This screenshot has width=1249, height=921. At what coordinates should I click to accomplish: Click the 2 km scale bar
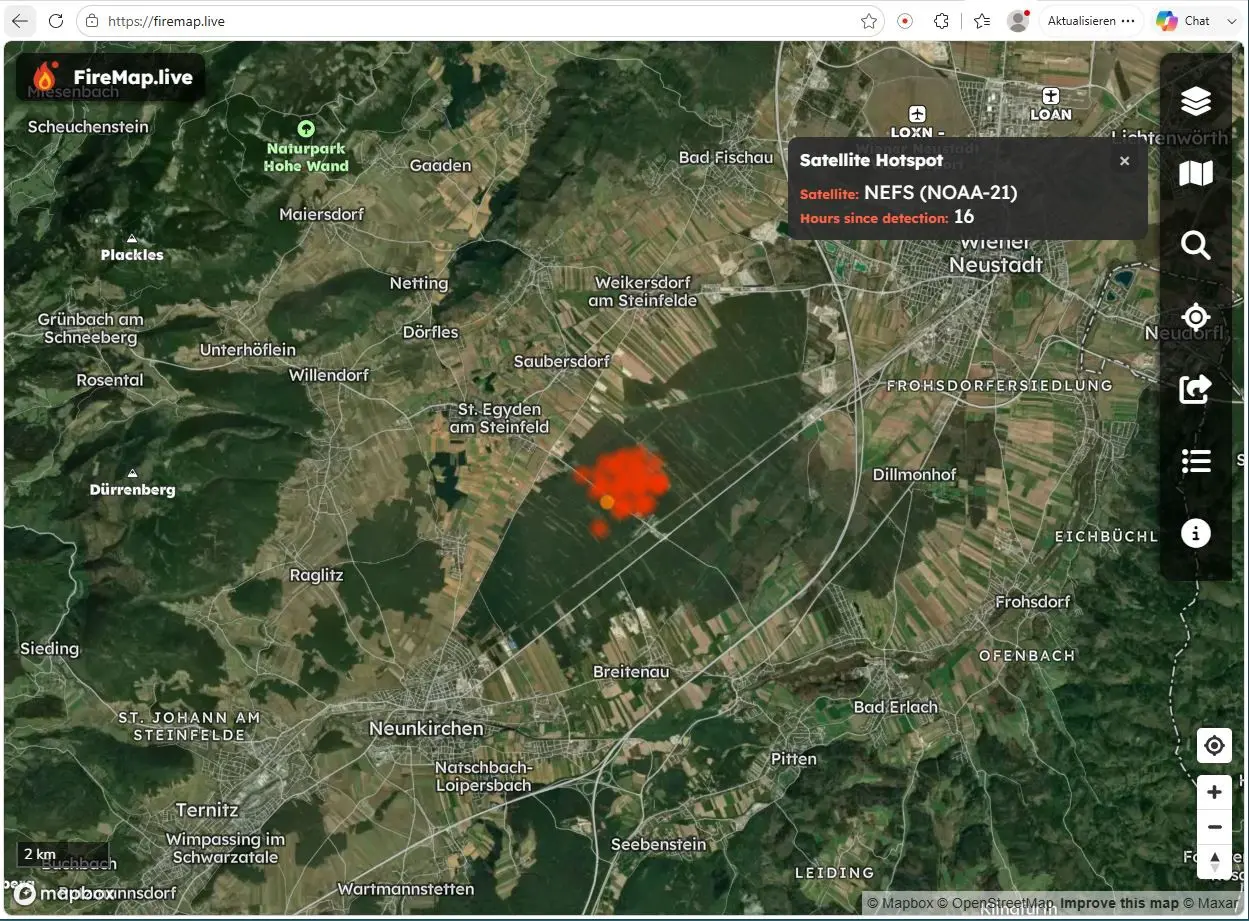(62, 854)
